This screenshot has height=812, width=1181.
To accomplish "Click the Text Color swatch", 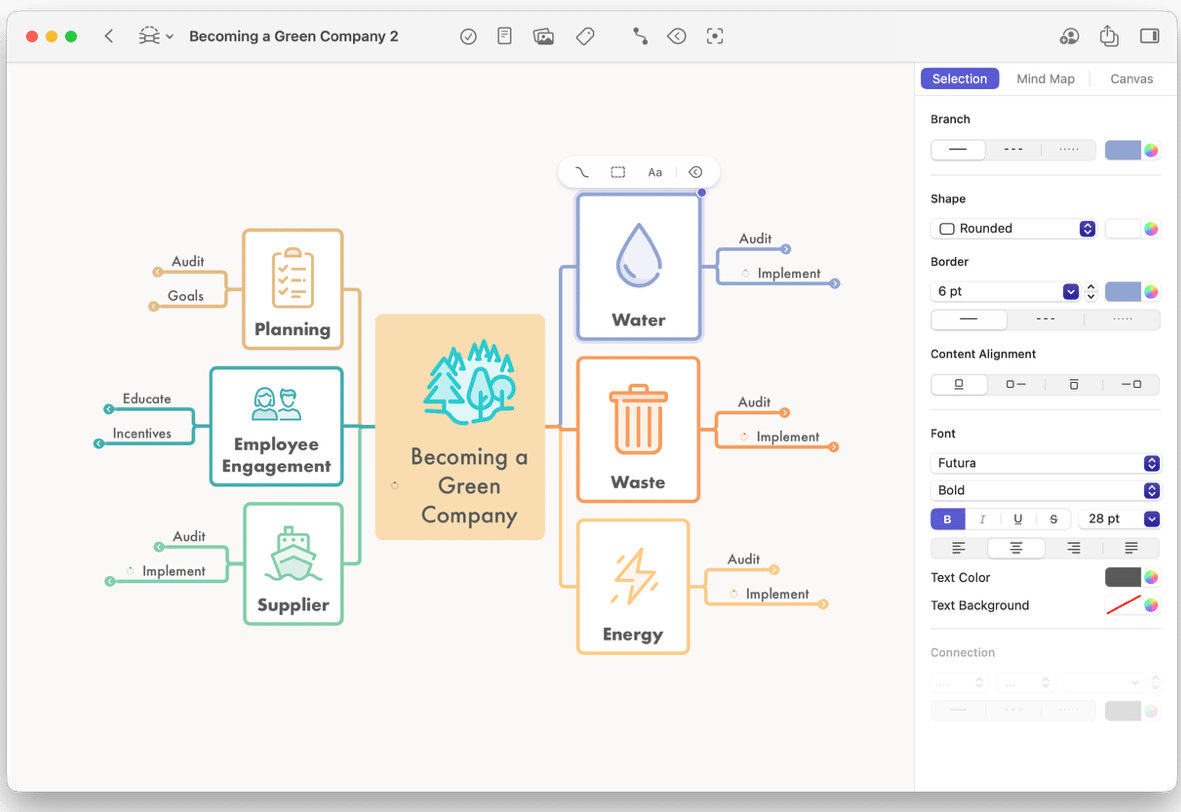I will [x=1123, y=577].
